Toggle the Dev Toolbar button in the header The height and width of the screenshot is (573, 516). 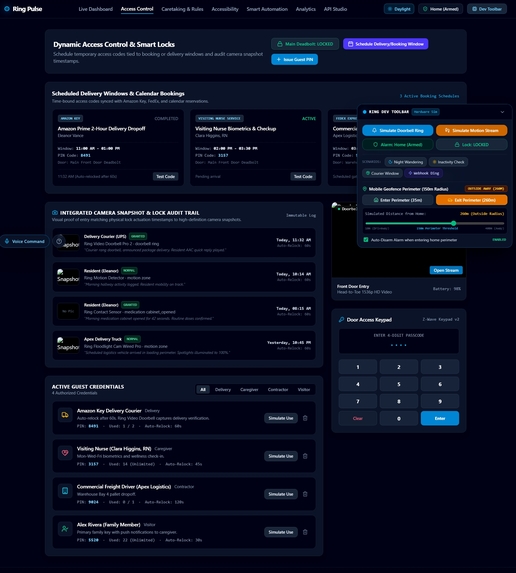(x=487, y=9)
